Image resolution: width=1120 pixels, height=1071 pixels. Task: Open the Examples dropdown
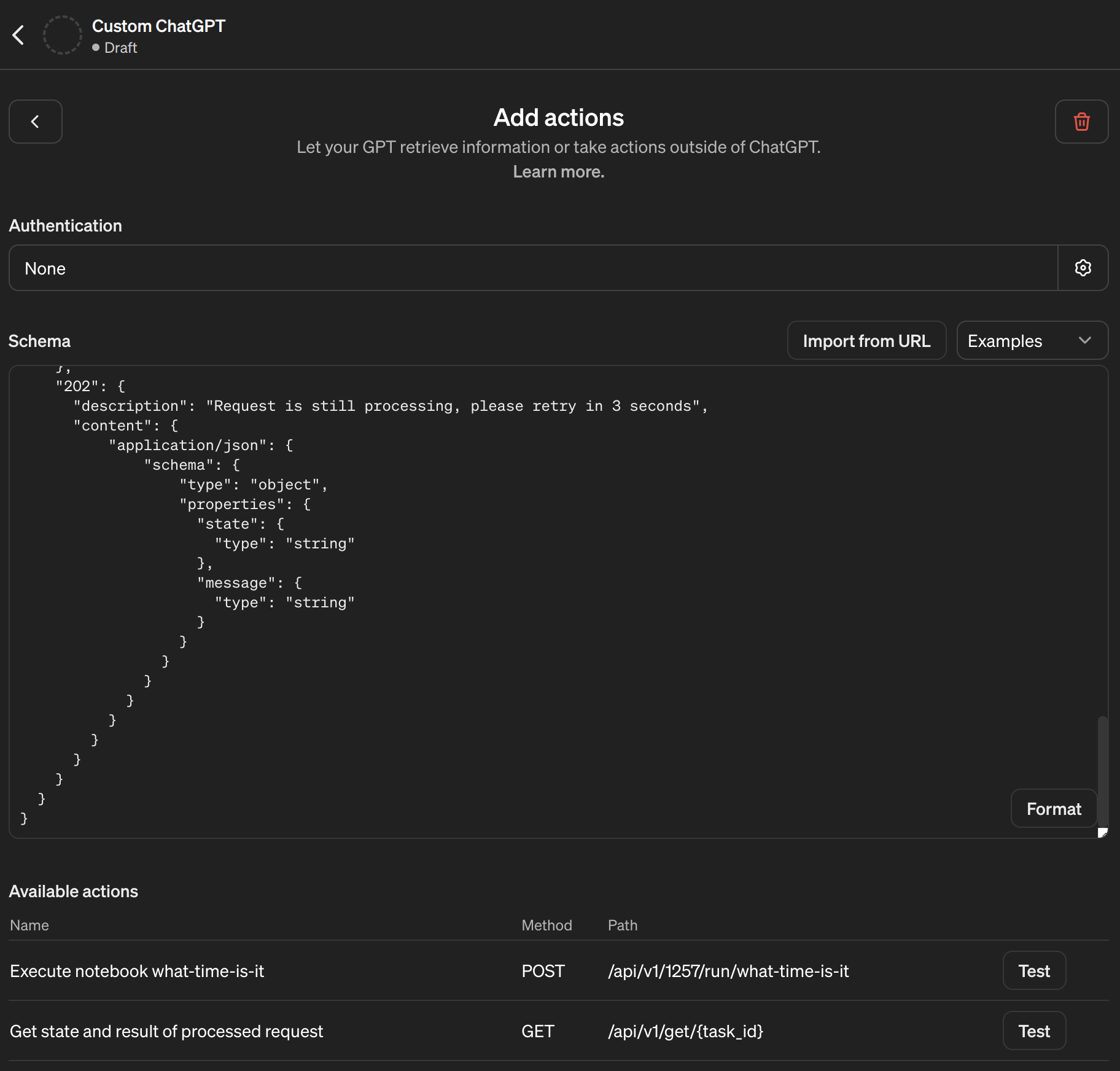click(1032, 340)
